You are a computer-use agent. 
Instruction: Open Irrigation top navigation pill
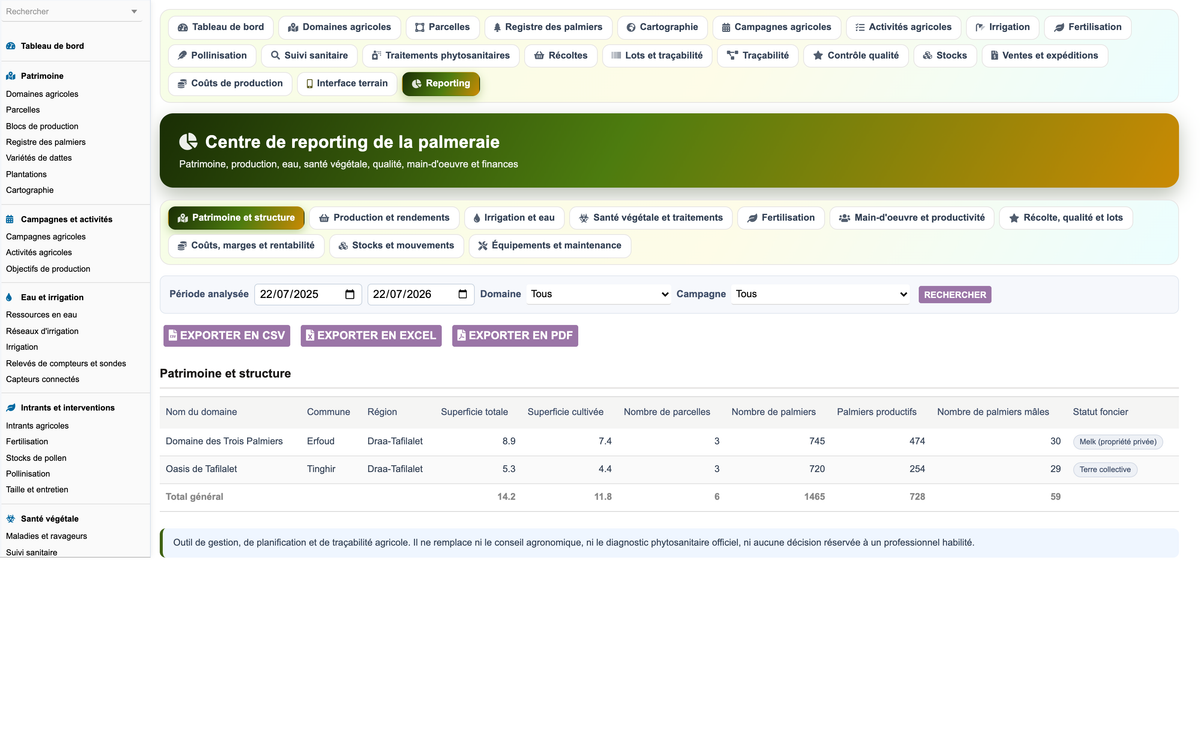click(1002, 27)
